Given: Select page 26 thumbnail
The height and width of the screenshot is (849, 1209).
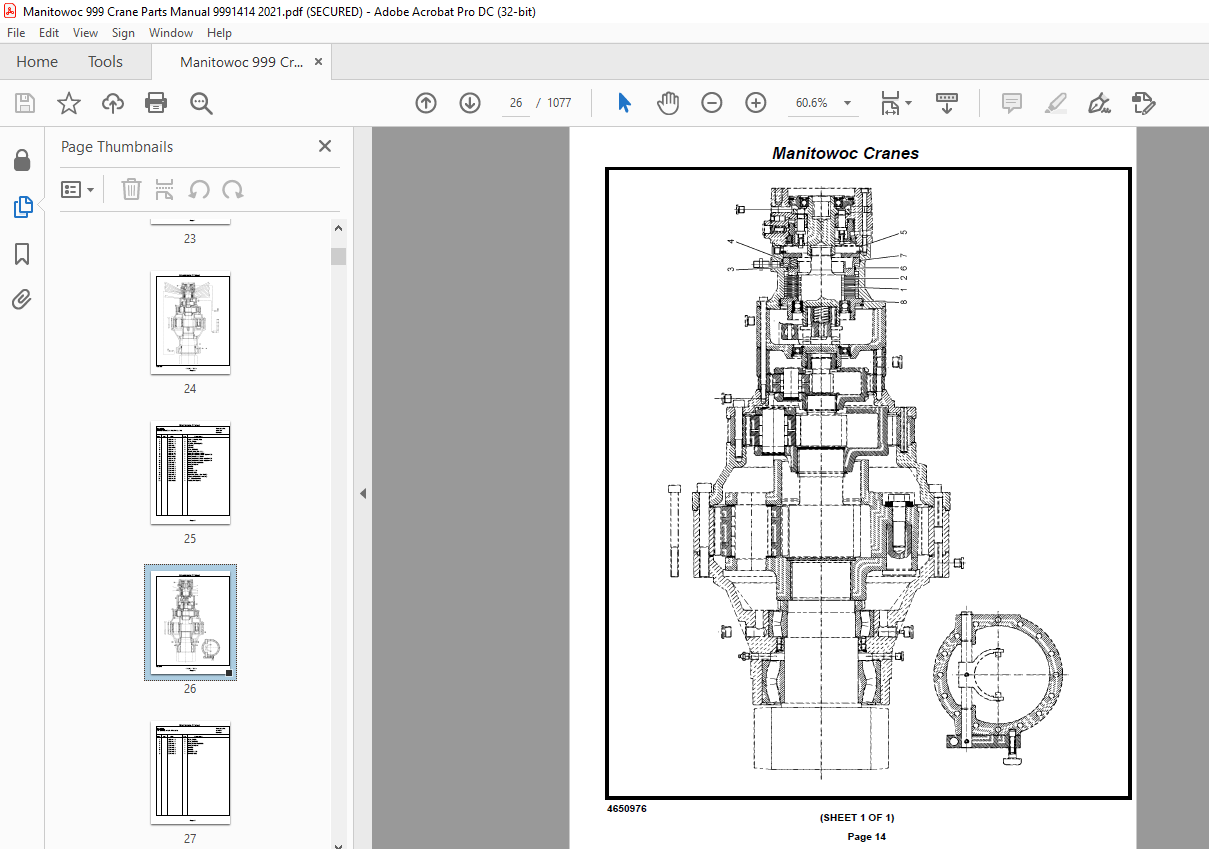Looking at the screenshot, I should [190, 622].
